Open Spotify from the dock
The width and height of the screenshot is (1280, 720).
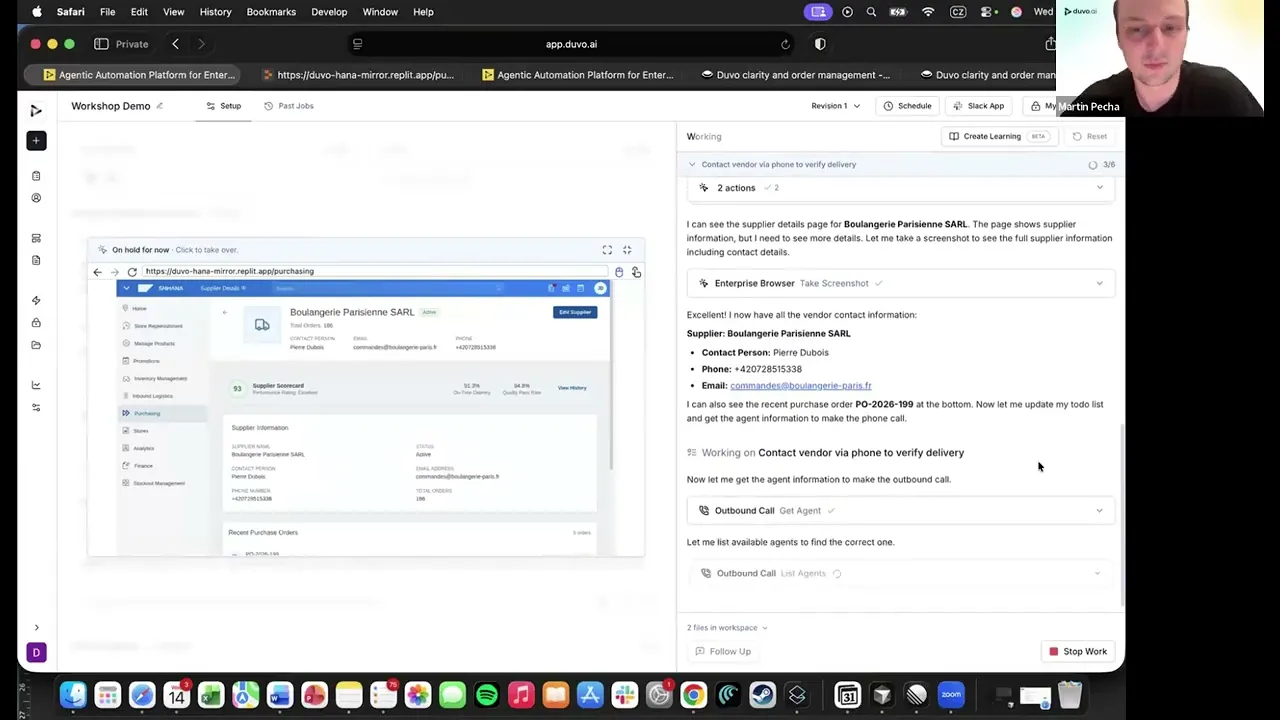487,695
